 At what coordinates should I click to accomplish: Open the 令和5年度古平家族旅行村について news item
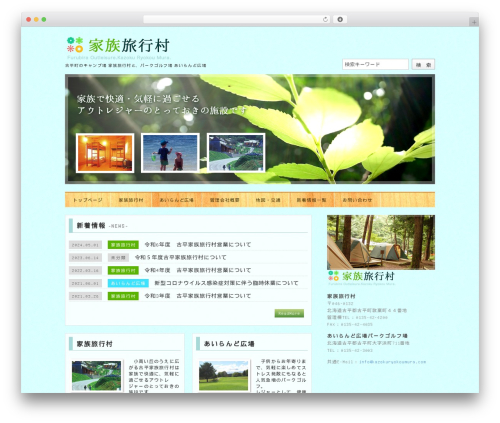[181, 258]
